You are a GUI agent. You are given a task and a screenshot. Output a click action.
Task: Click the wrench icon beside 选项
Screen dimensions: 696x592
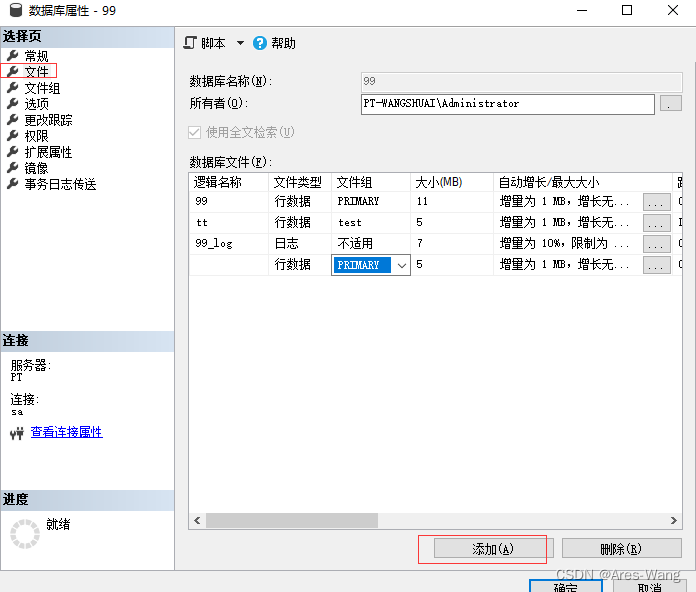click(12, 103)
